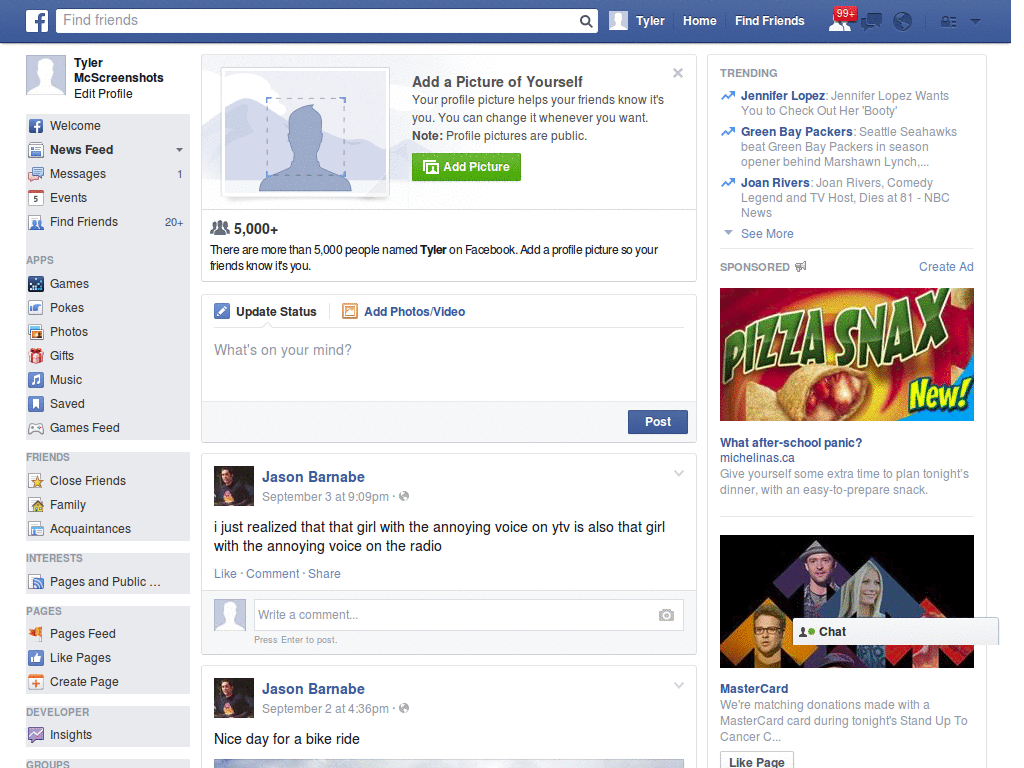Screen dimensions: 1024x768
Task: Click Like on September 3 post
Action: pos(225,573)
